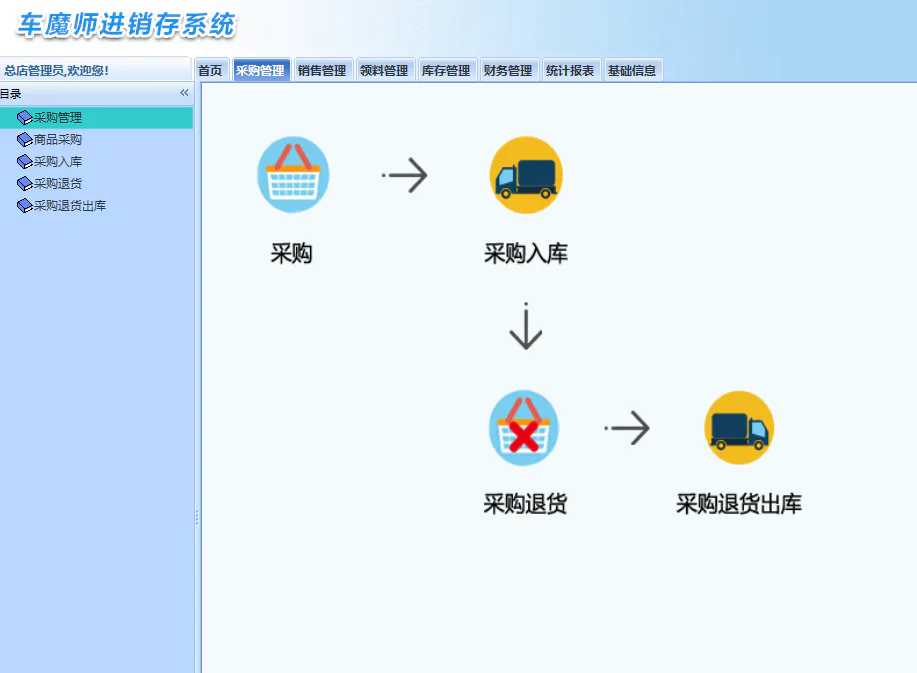
Task: Switch to the 销售管理 tab
Action: 322,70
